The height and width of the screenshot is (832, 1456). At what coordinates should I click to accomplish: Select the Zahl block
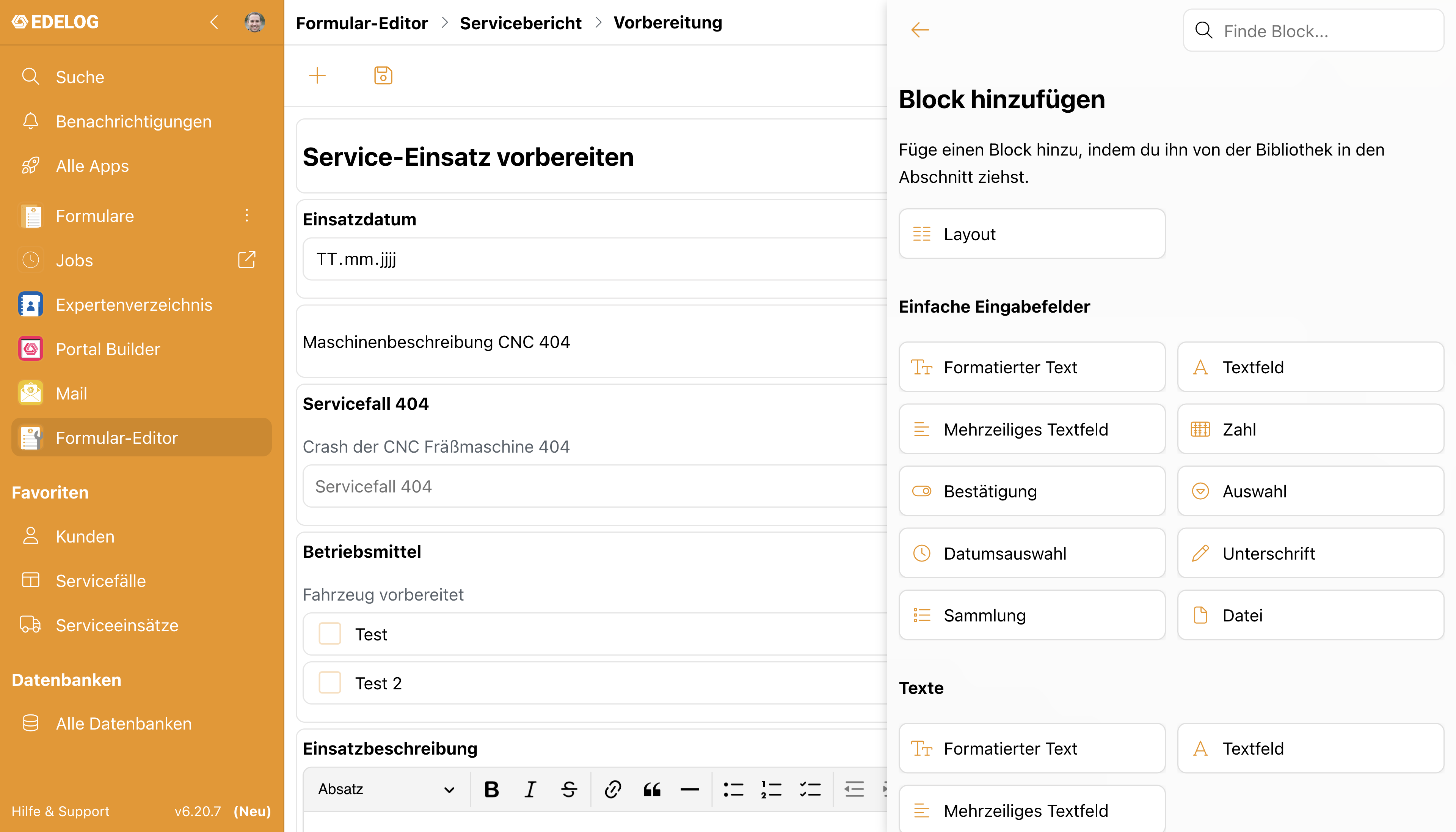click(1310, 429)
